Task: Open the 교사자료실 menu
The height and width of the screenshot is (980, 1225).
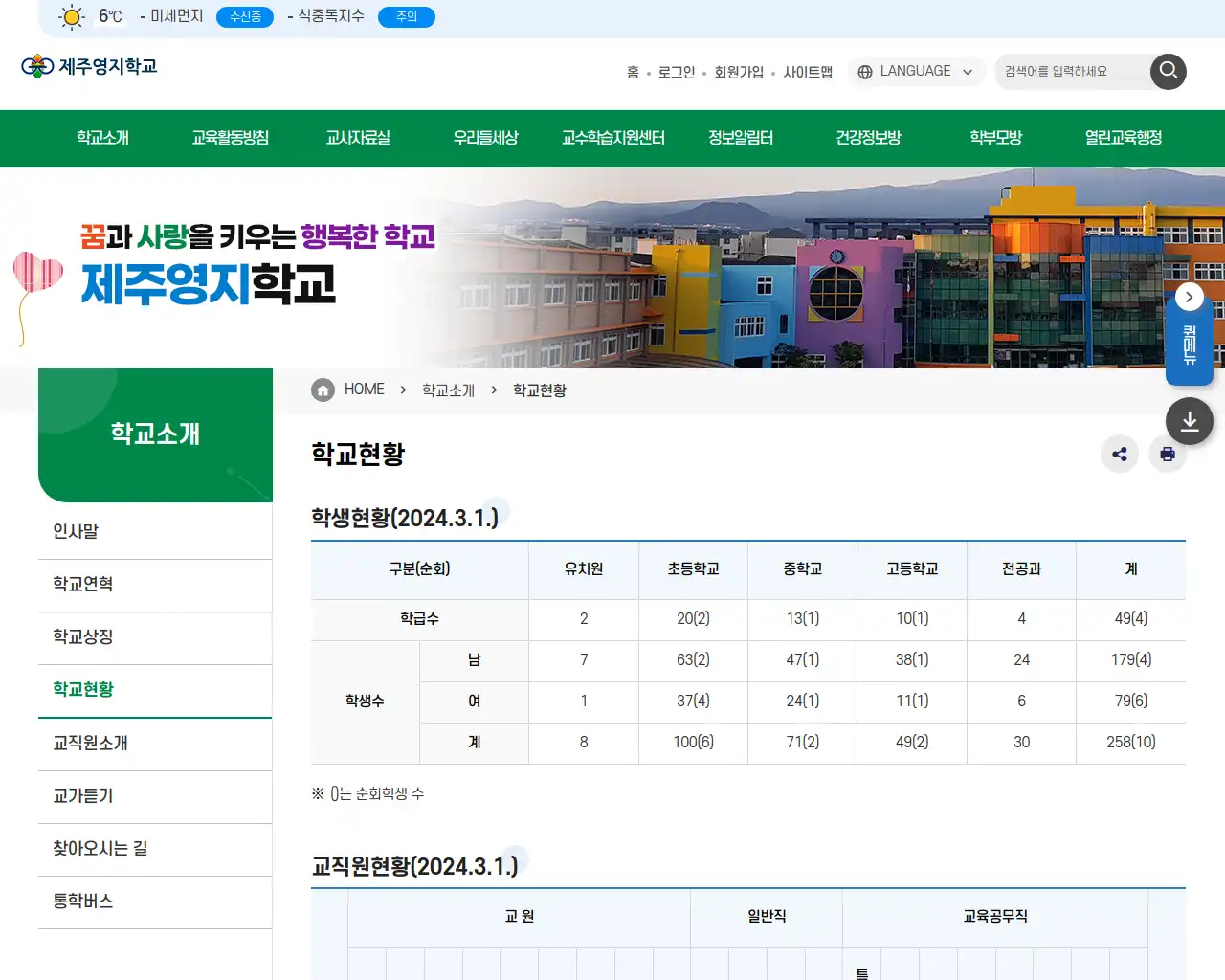Action: click(x=358, y=138)
